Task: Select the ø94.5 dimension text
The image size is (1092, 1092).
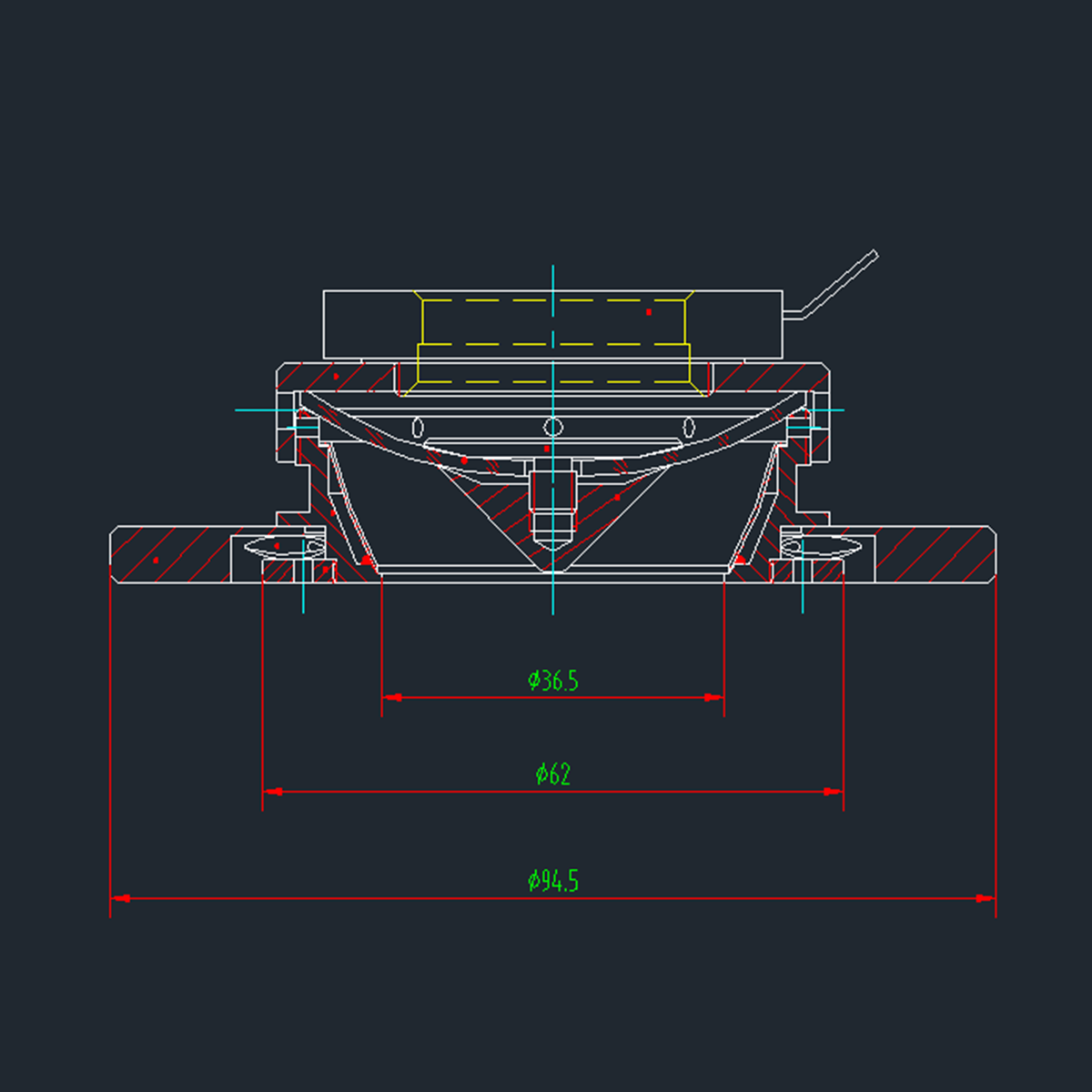Action: (x=553, y=881)
